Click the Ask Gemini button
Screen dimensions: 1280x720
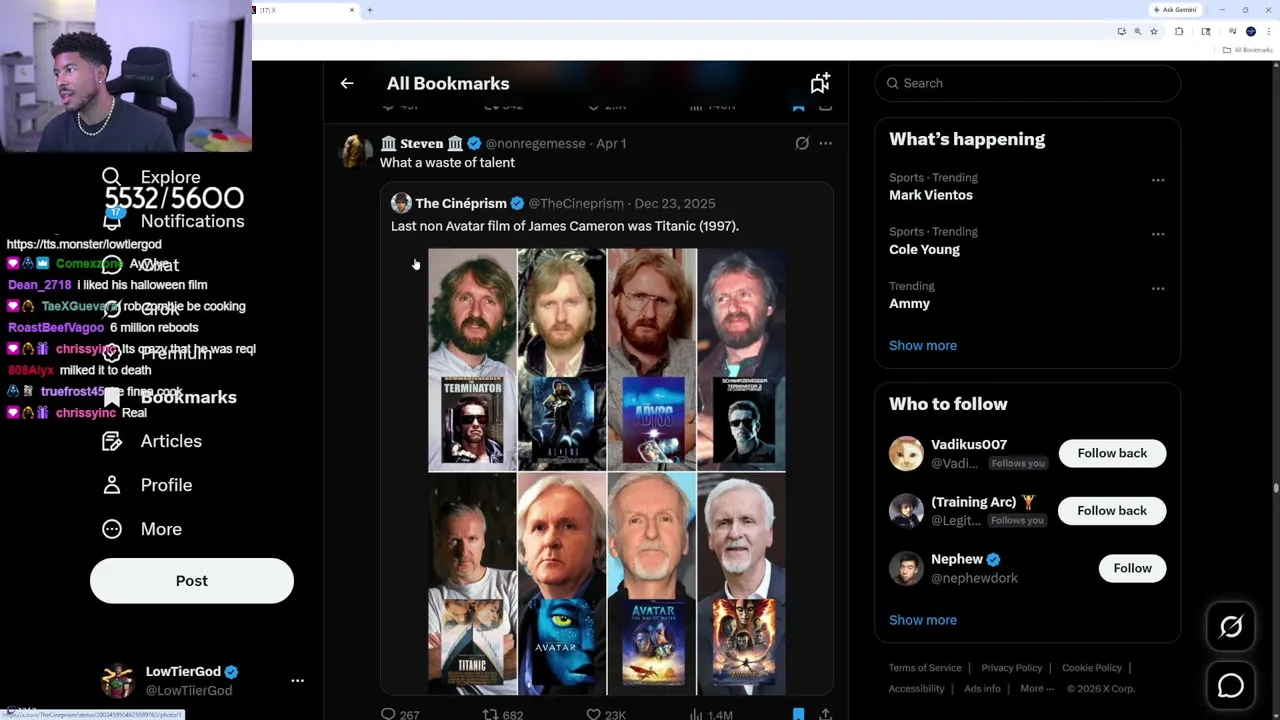coord(1174,10)
